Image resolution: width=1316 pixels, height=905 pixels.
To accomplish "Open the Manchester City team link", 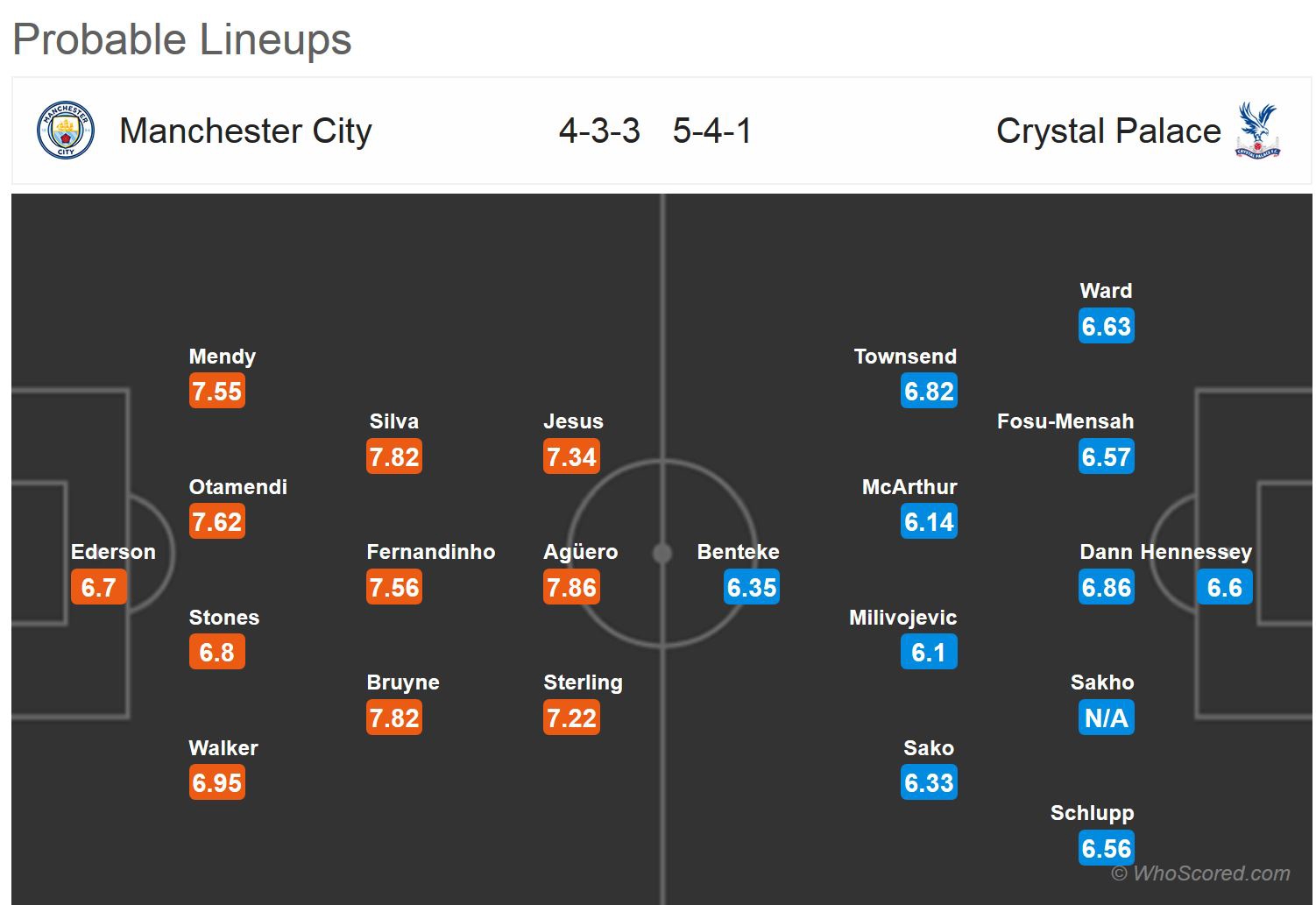I will pyautogui.click(x=245, y=131).
